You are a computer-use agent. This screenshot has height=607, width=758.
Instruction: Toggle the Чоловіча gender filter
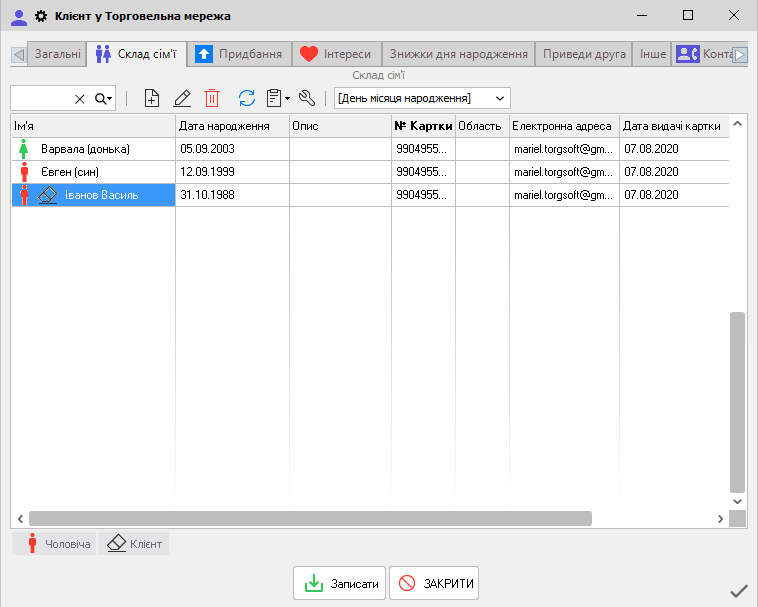[x=55, y=544]
